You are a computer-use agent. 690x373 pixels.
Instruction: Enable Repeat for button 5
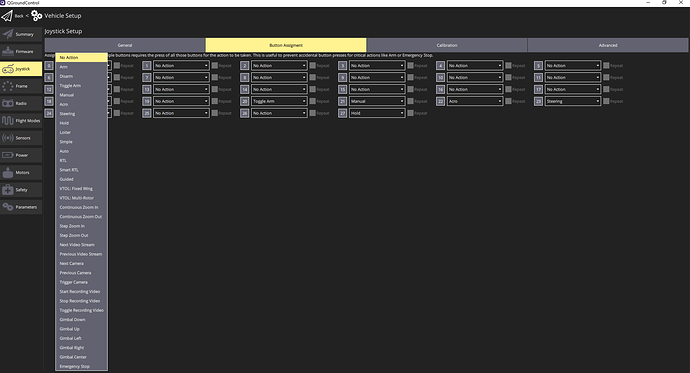[x=606, y=66]
